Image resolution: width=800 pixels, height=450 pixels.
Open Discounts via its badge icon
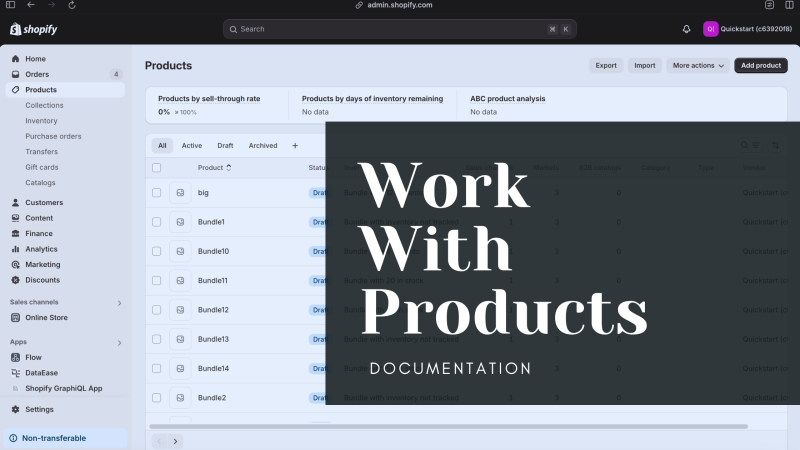[15, 280]
